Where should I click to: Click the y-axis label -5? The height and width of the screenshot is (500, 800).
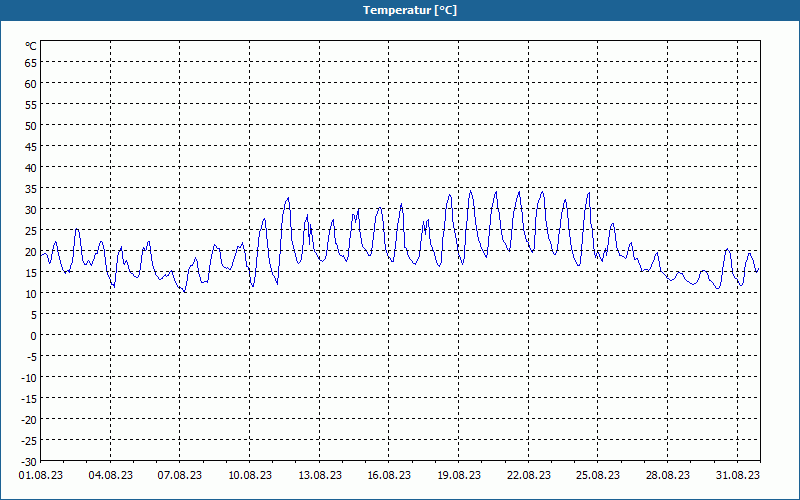click(x=32, y=357)
